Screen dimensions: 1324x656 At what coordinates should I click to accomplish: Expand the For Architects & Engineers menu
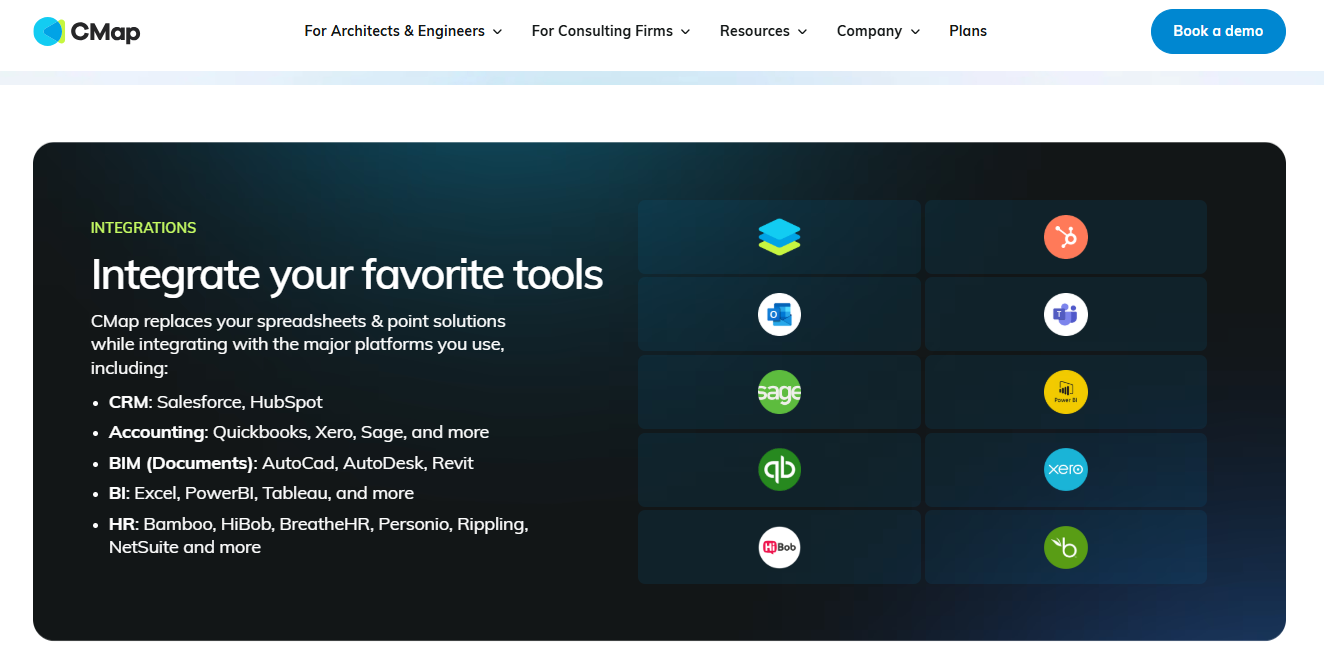pyautogui.click(x=403, y=31)
